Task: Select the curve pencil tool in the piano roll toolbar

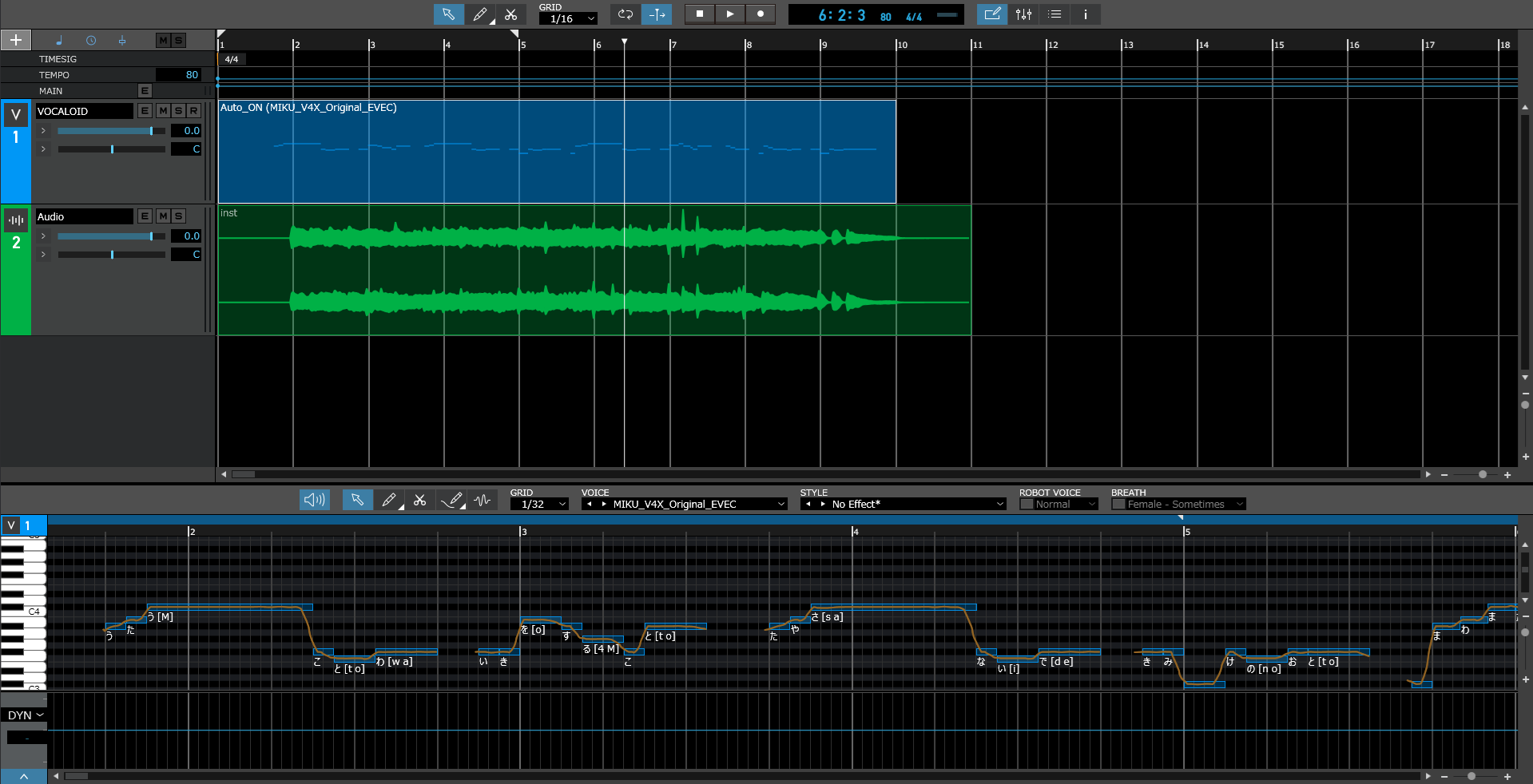Action: tap(452, 500)
